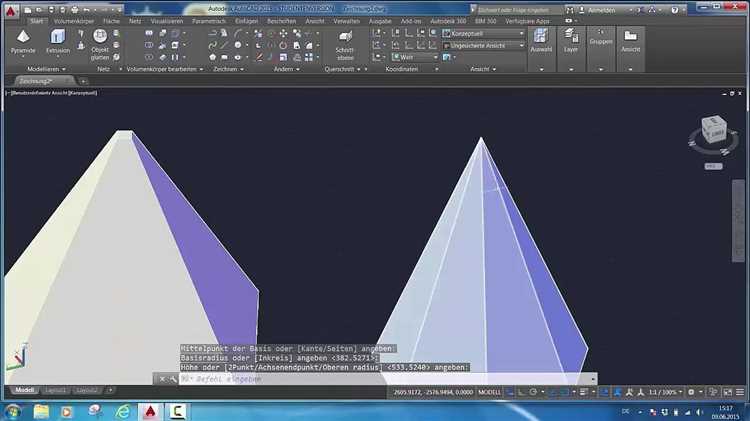Click the help question mark icon
The image size is (750, 421).
pos(674,10)
